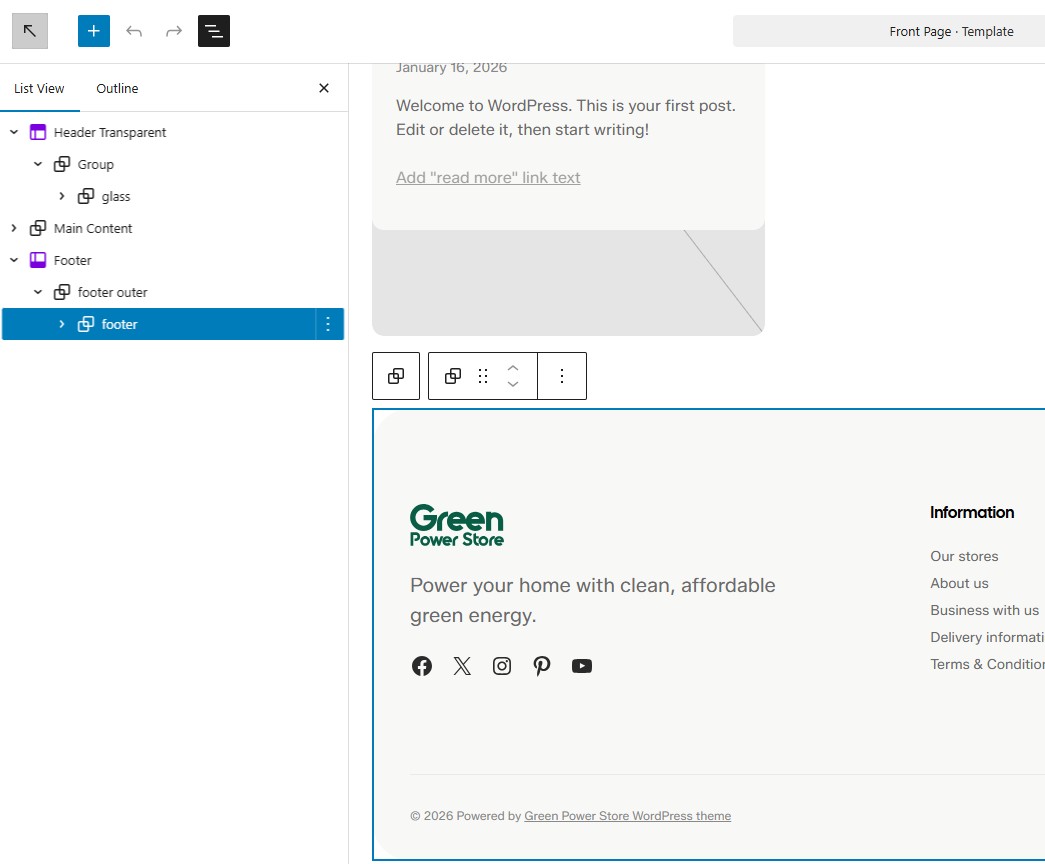Switch to the Outline tab
The image size is (1045, 864).
pyautogui.click(x=117, y=88)
